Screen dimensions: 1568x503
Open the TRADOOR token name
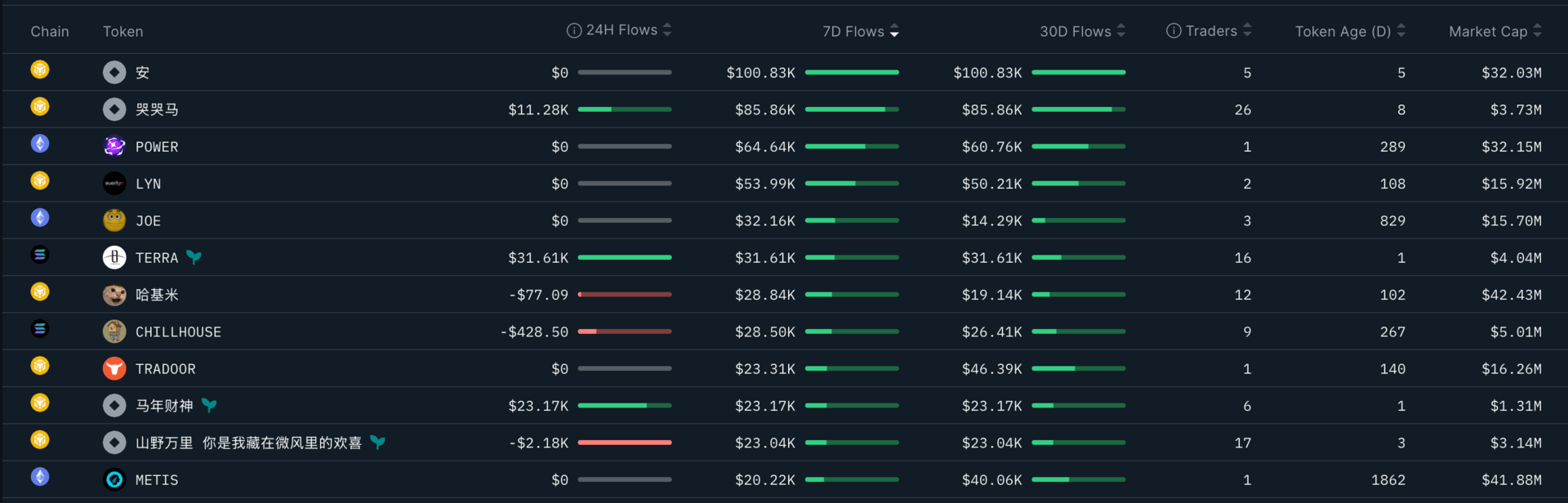[x=165, y=369]
